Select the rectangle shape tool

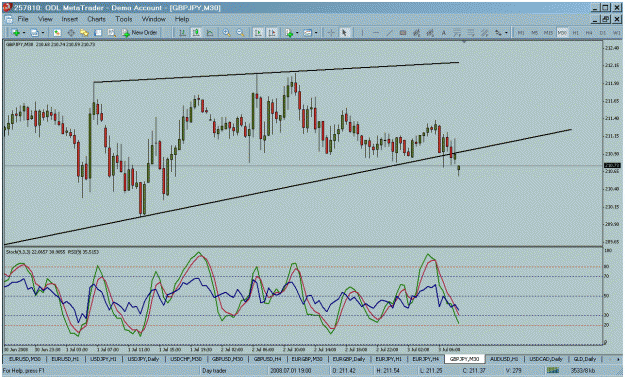[403, 33]
